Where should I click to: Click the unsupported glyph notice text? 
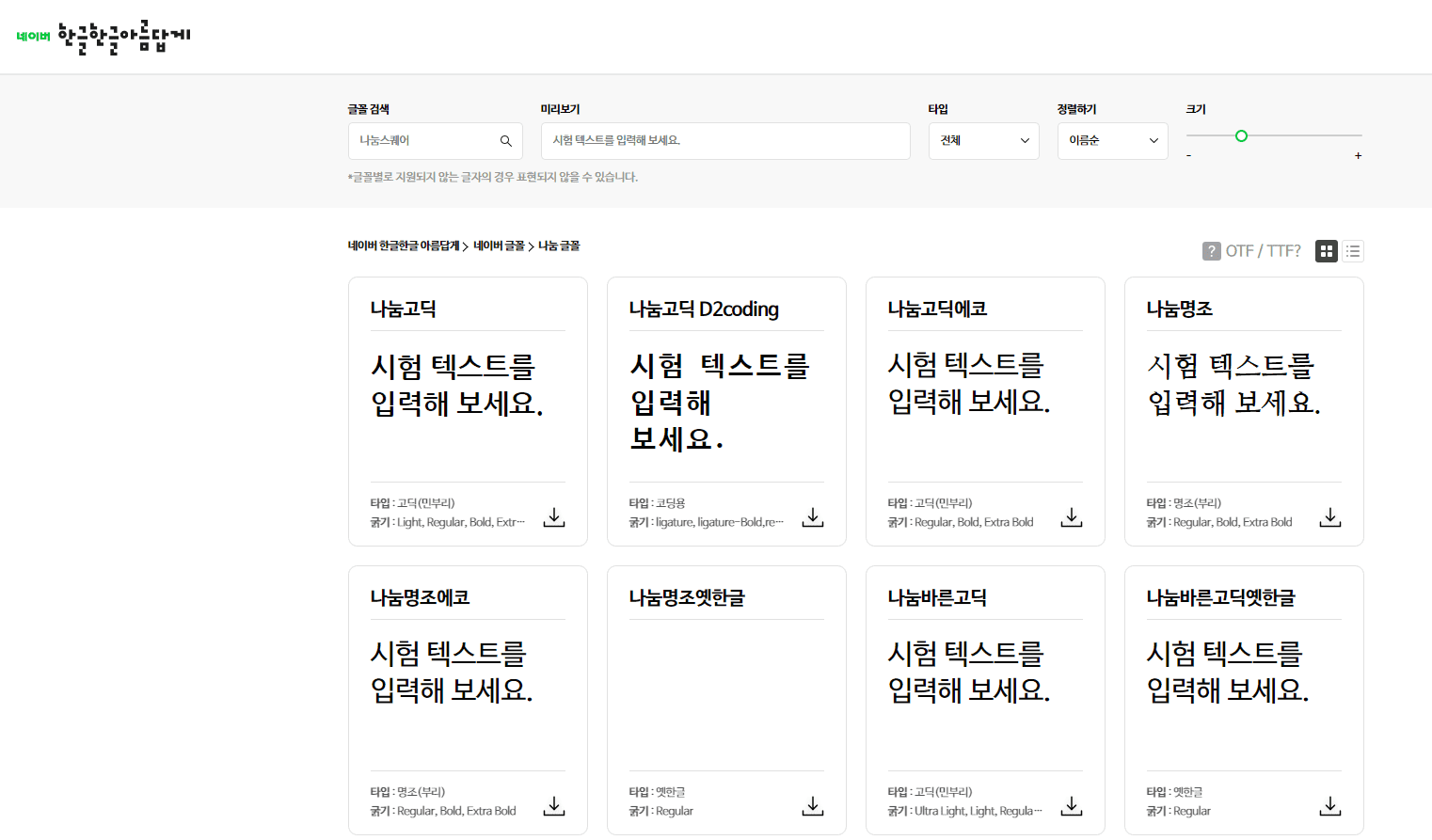coord(493,178)
